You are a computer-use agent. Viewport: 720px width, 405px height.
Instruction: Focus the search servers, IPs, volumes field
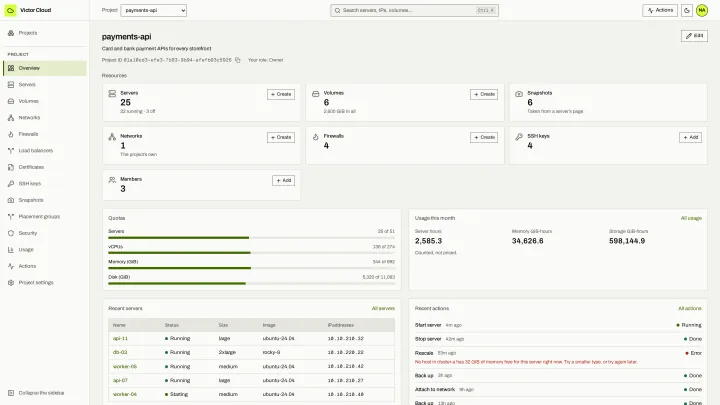pyautogui.click(x=414, y=10)
